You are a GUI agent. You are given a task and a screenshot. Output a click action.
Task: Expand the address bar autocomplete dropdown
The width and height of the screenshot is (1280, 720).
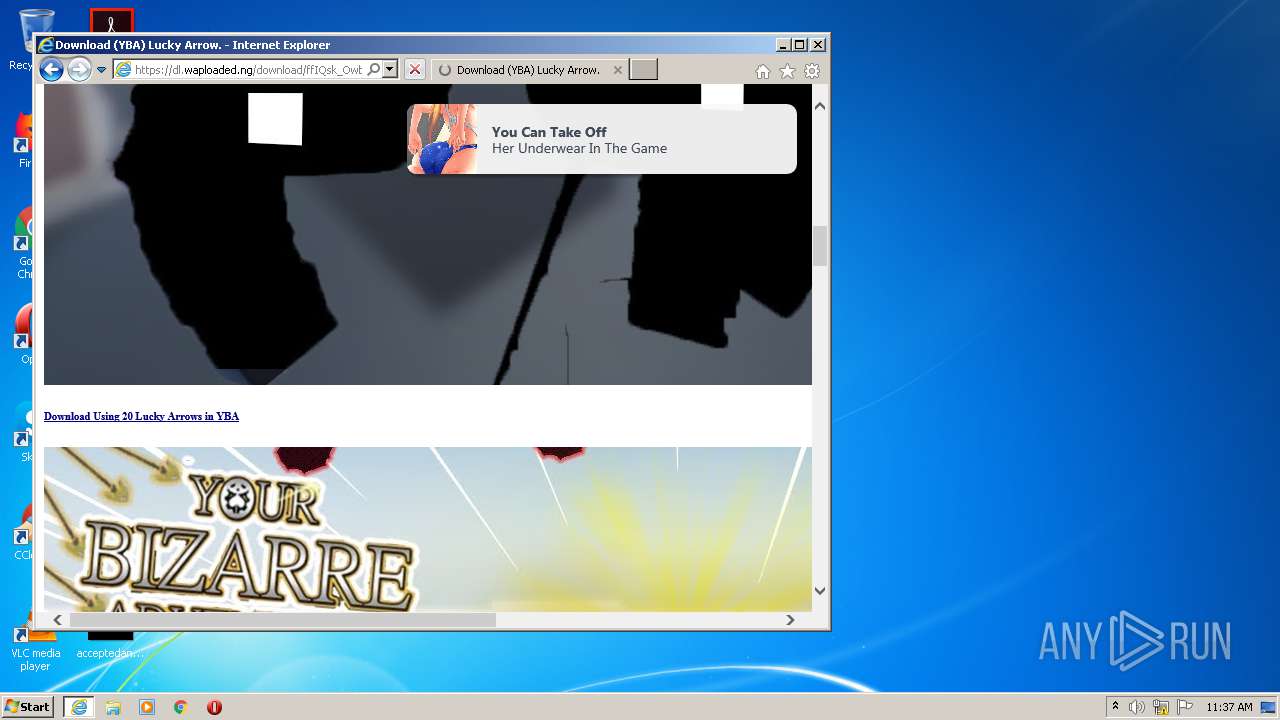point(390,70)
